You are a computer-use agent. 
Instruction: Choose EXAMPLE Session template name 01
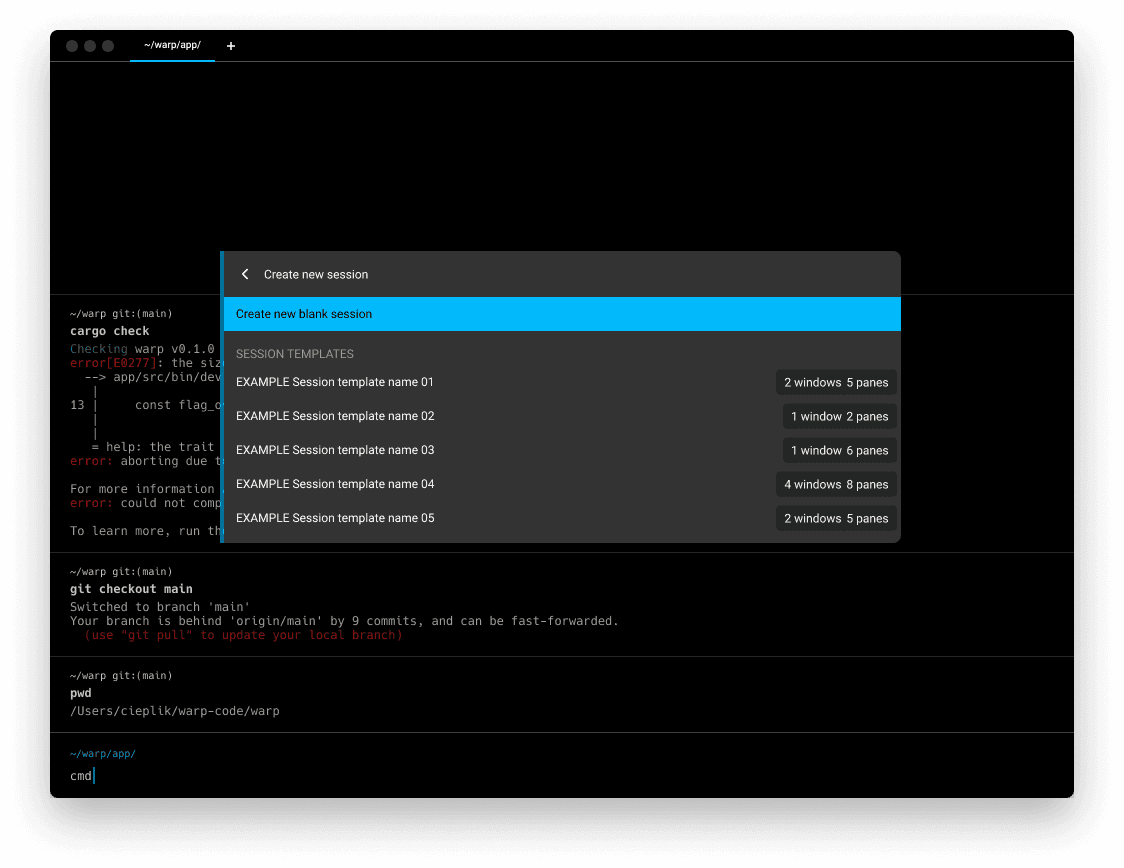pos(335,382)
